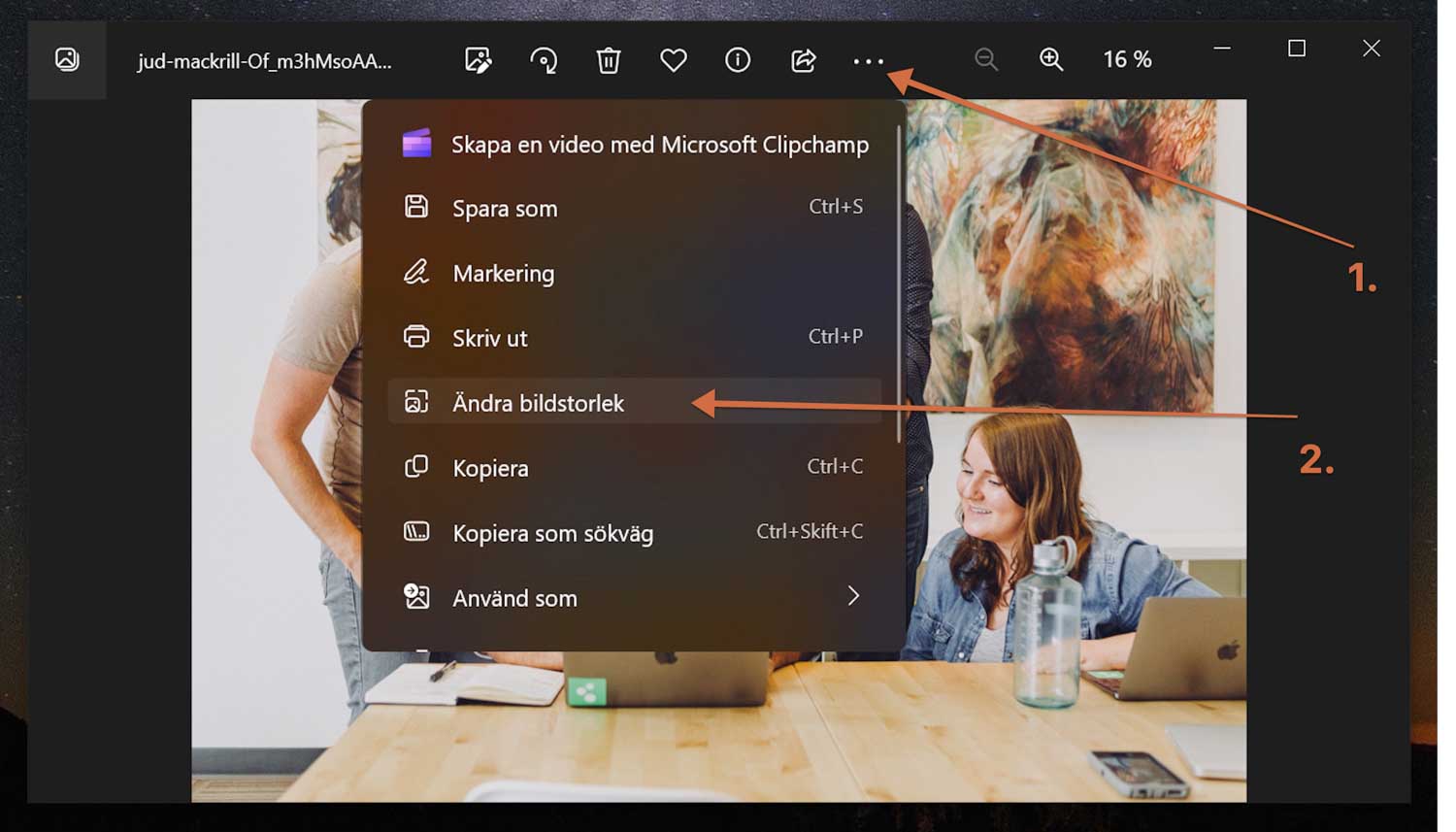
Task: Mark photo as favorite with heart icon
Action: coord(673,60)
